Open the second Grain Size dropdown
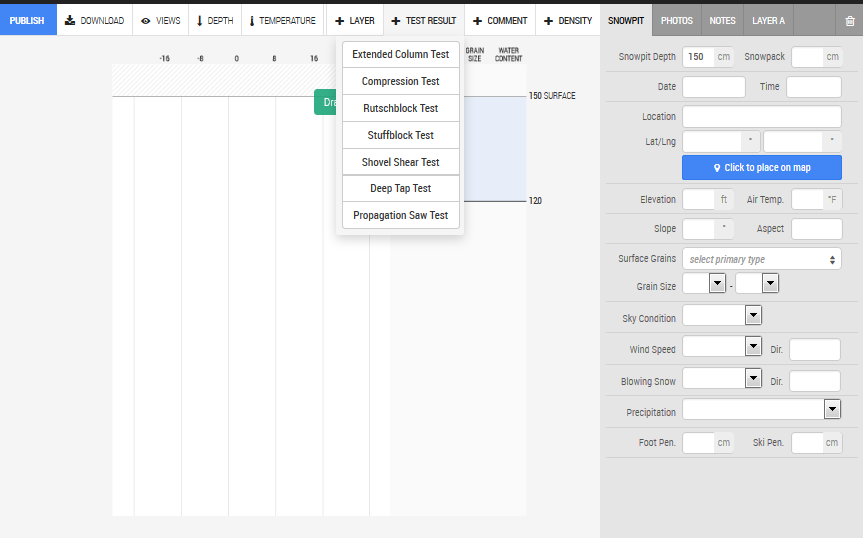 [757, 283]
